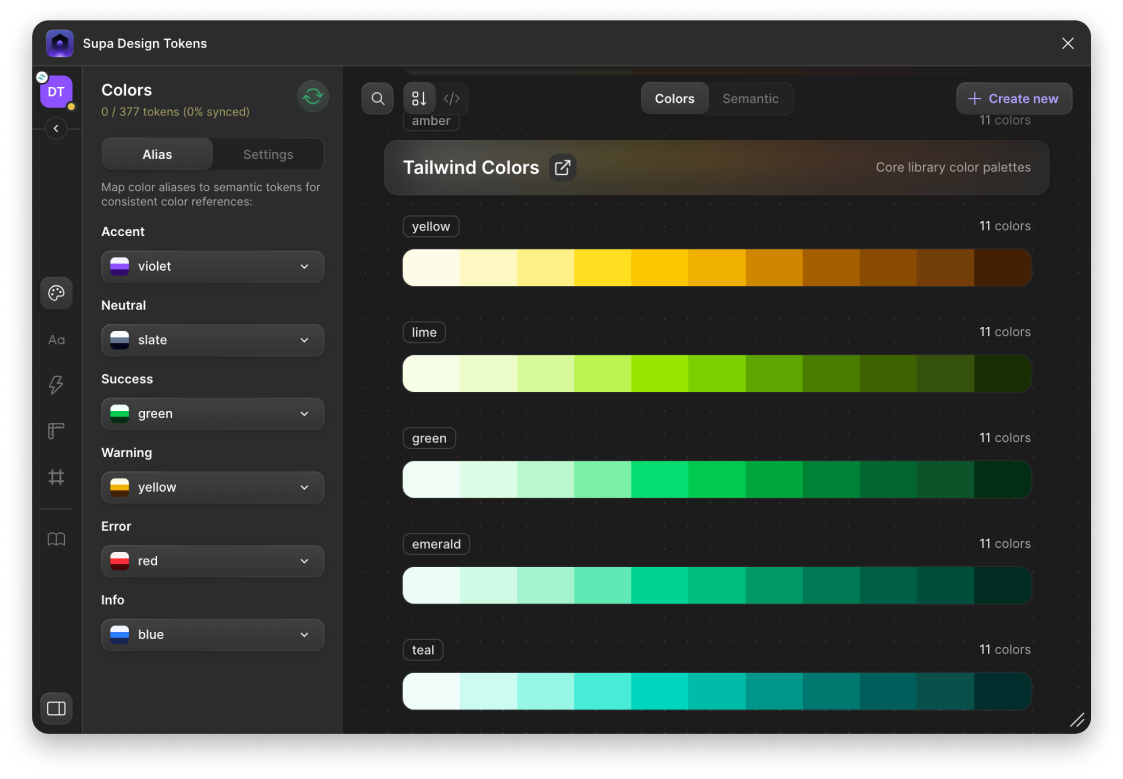
Task: Click the green palette name tag
Action: tap(429, 438)
